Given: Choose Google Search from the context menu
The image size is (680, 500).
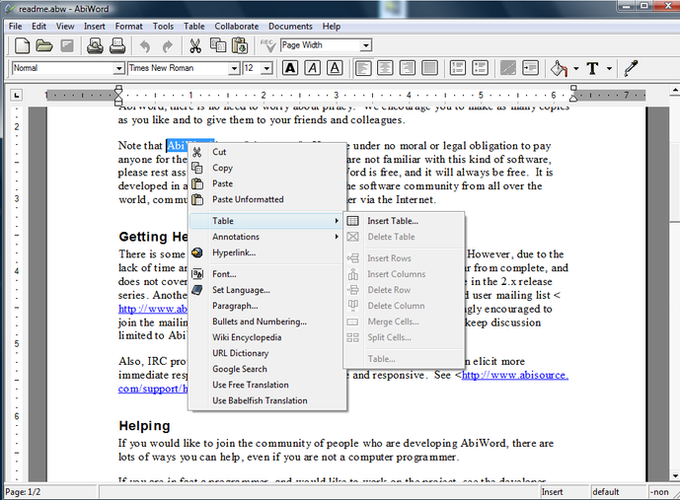Looking at the screenshot, I should 267,369.
